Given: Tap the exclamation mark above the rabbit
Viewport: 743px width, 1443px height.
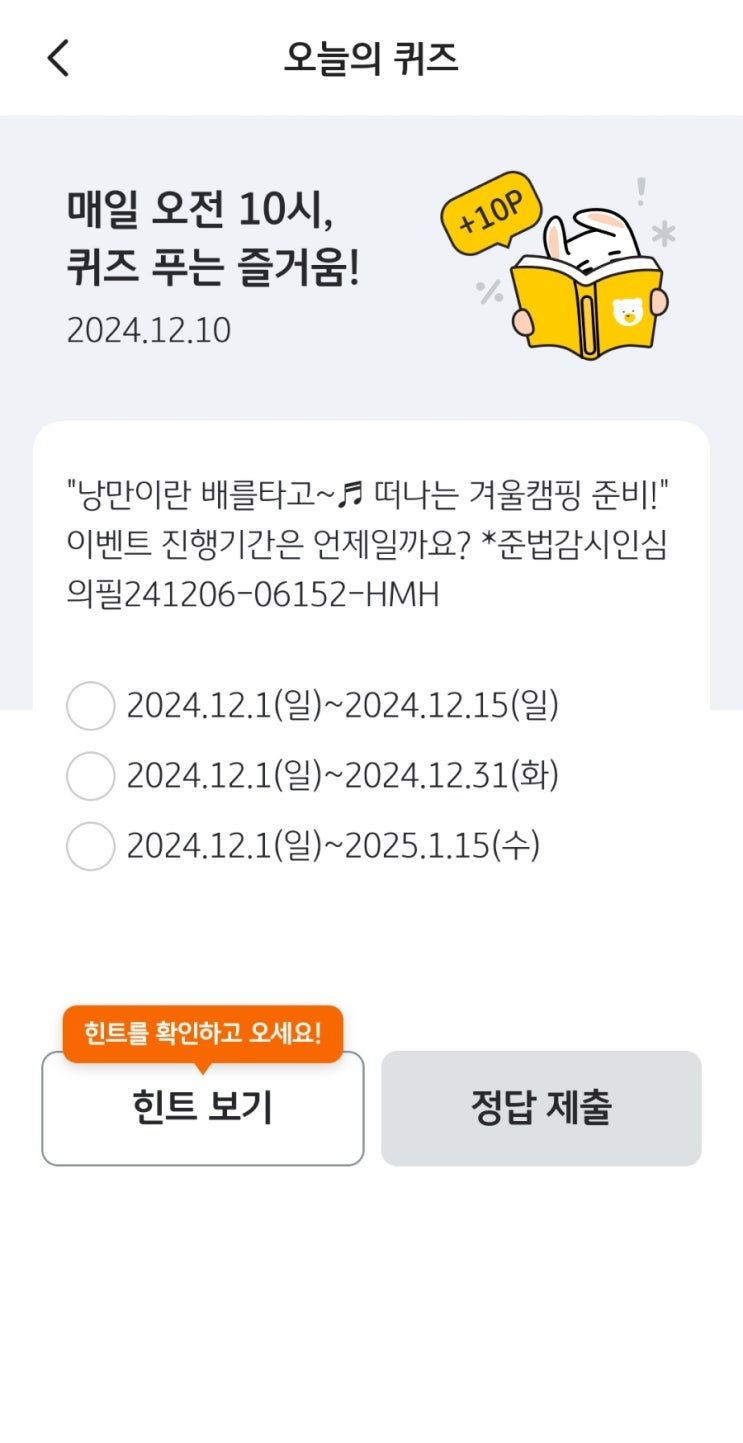Looking at the screenshot, I should [641, 191].
